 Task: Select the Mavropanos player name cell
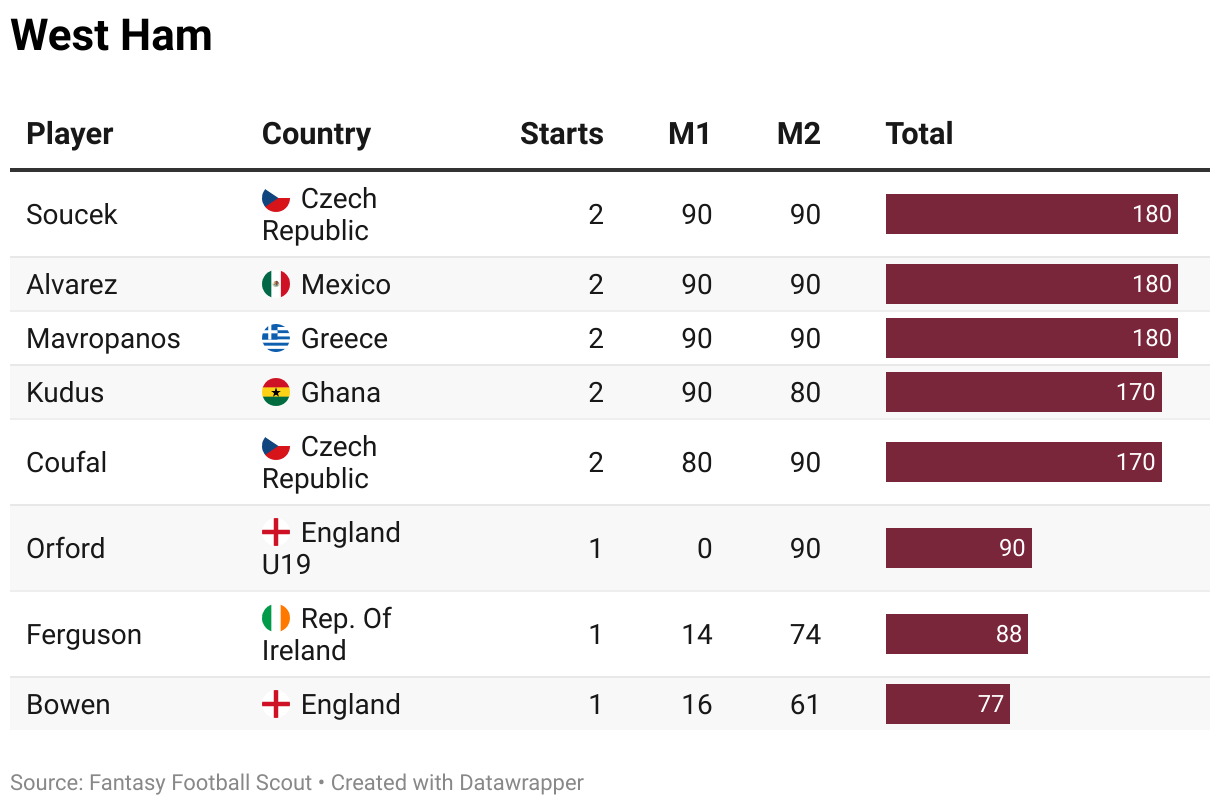point(103,339)
